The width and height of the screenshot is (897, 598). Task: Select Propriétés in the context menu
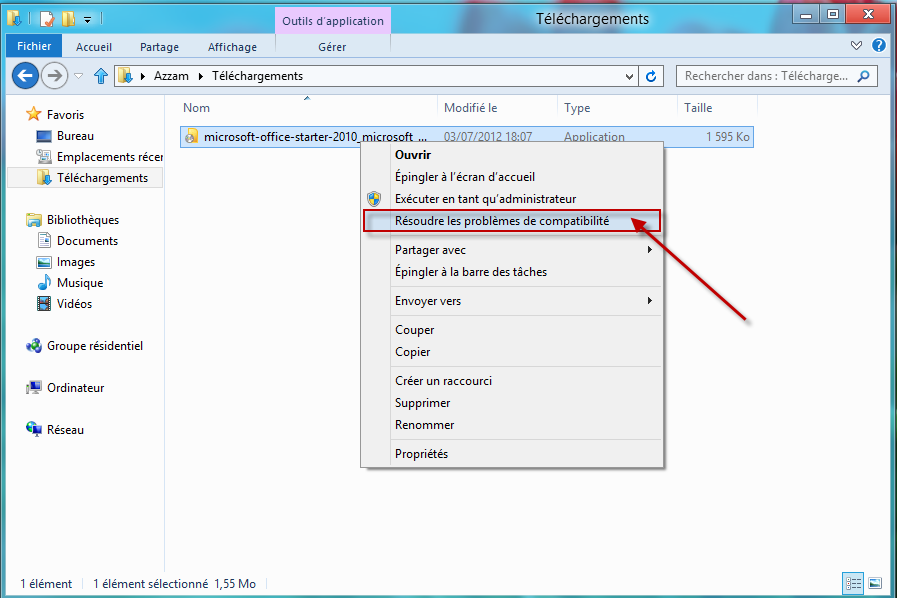pyautogui.click(x=421, y=454)
